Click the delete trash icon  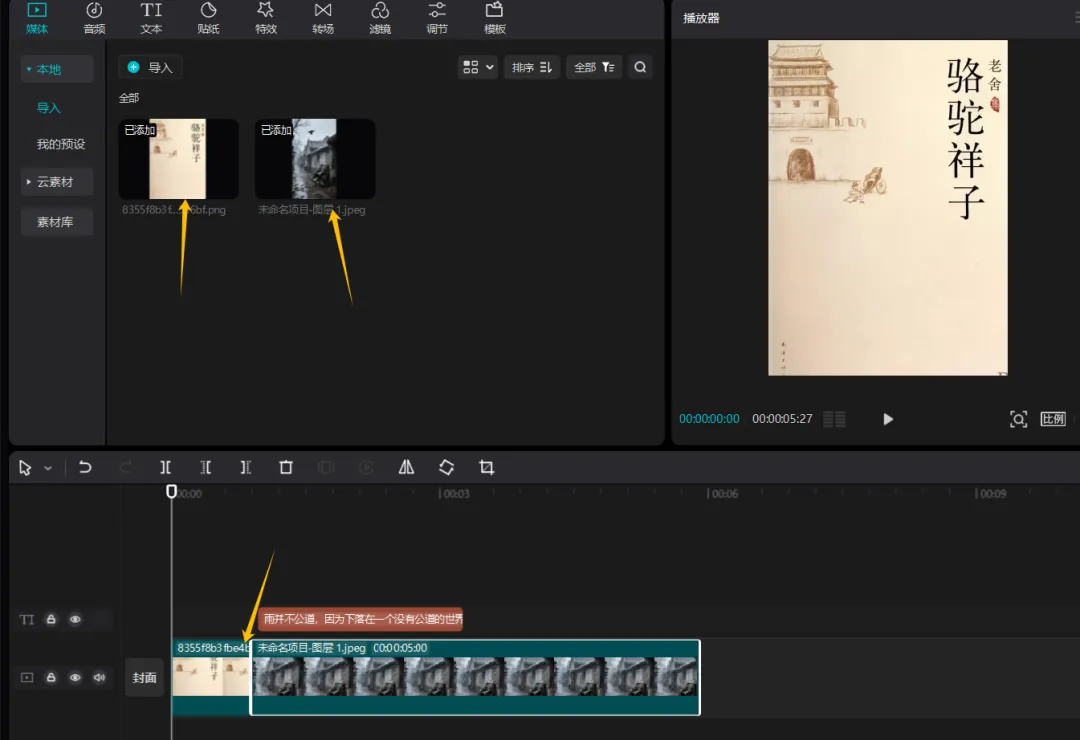tap(286, 467)
